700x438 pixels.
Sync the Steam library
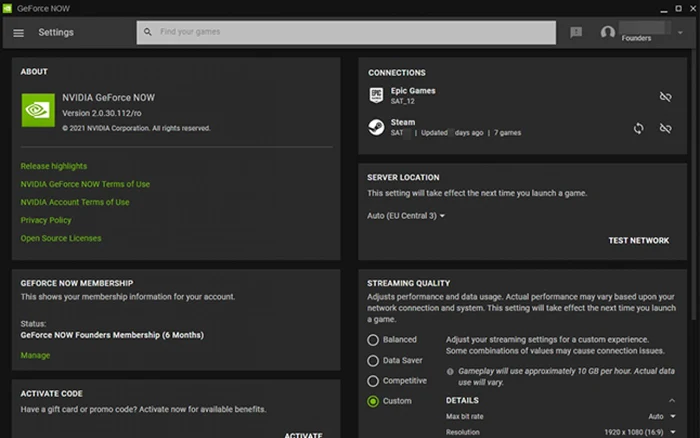coord(638,128)
